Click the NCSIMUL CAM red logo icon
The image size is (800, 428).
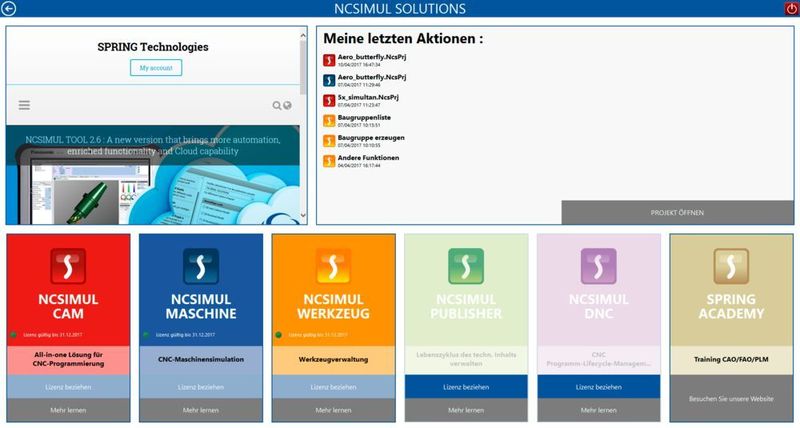click(x=68, y=266)
